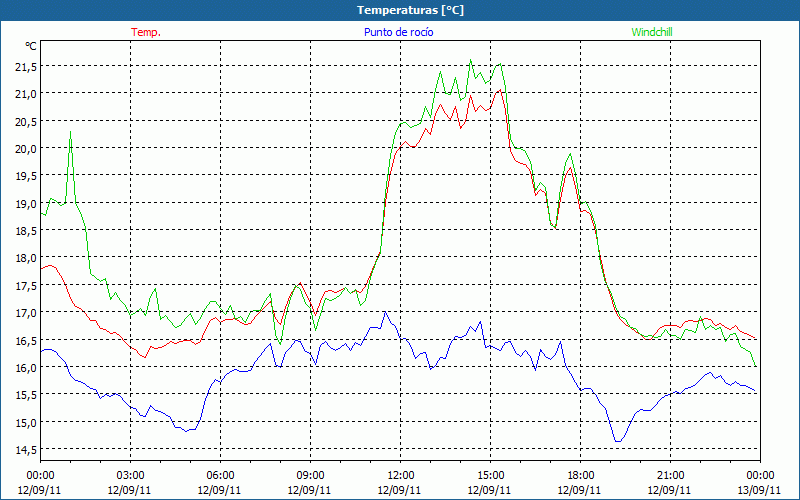800x500 pixels.
Task: Select the green 'Windchill' legend label
Action: point(652,32)
